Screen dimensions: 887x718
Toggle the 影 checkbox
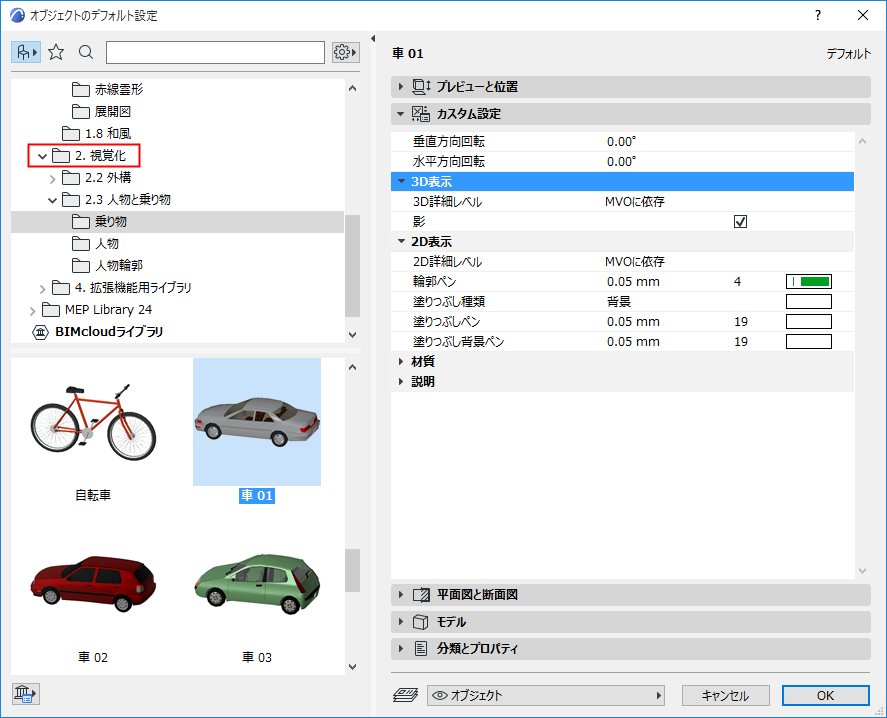[x=740, y=221]
